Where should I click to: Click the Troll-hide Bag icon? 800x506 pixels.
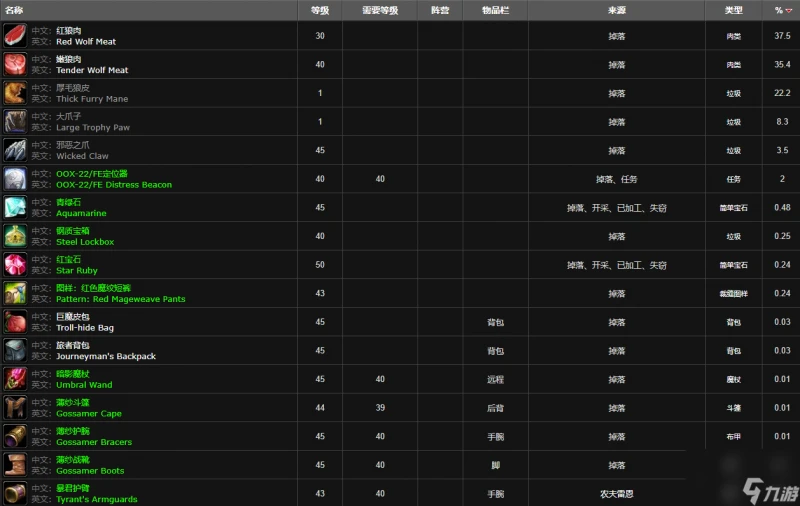(15, 322)
